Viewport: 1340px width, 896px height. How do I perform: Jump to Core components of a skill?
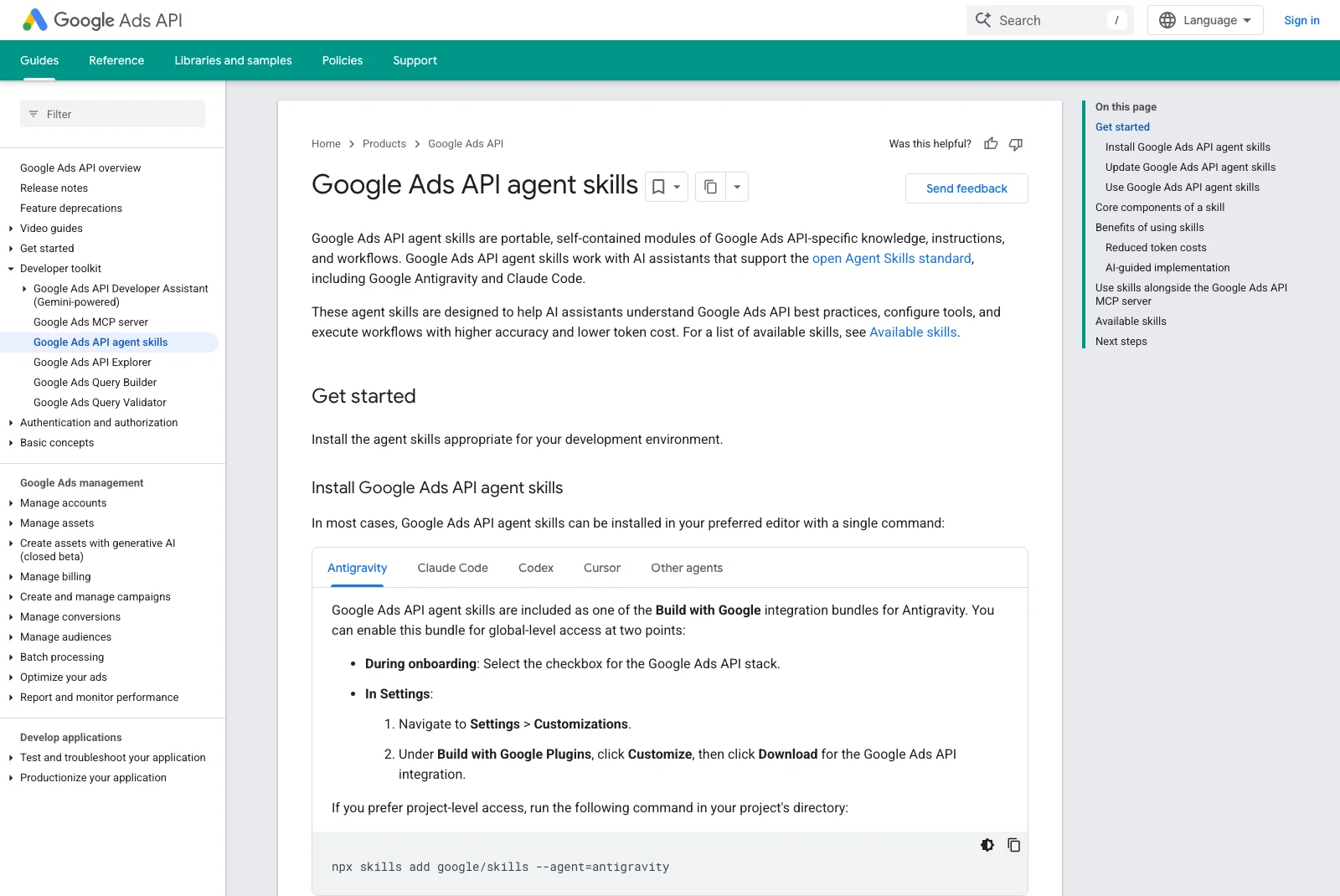click(x=1160, y=208)
